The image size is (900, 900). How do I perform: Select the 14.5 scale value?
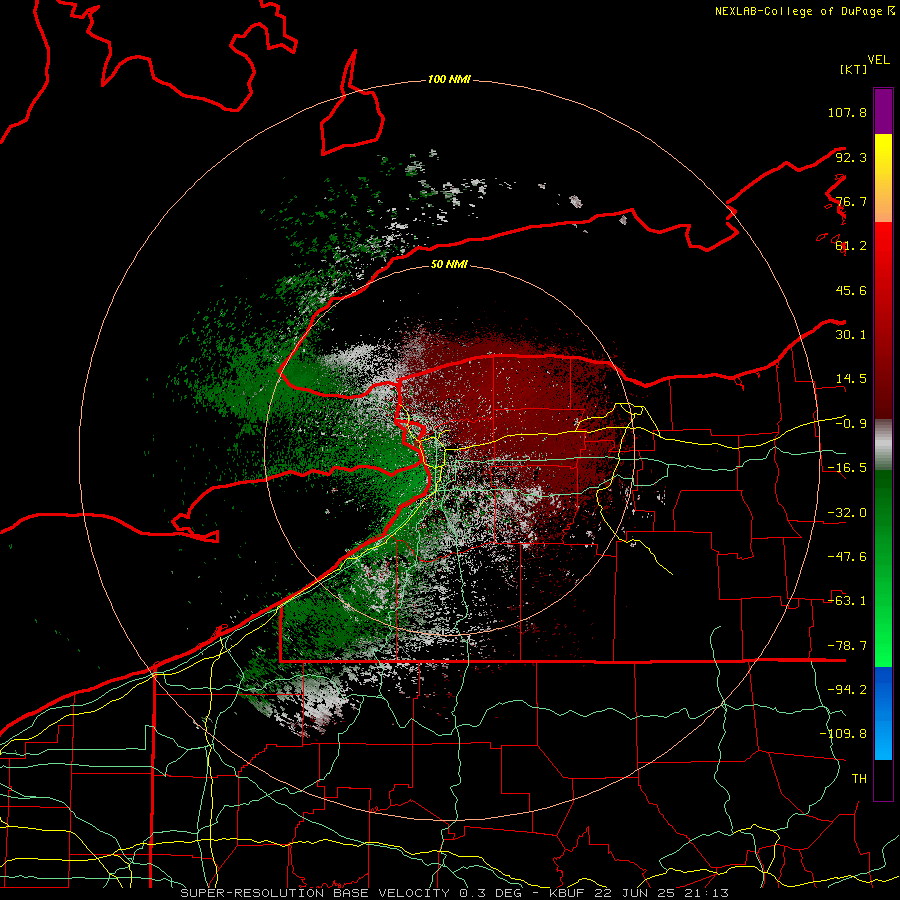coord(851,379)
